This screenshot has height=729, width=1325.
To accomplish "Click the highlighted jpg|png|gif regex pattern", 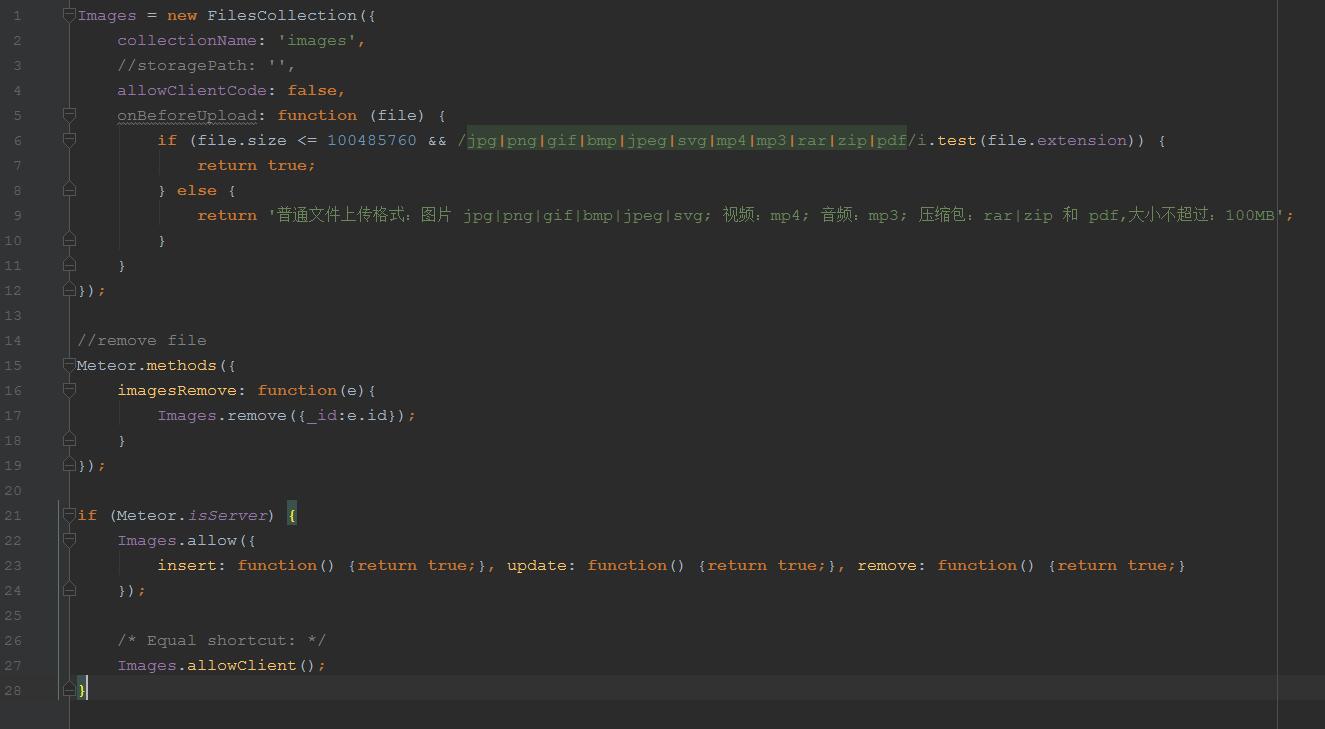I will pyautogui.click(x=687, y=140).
